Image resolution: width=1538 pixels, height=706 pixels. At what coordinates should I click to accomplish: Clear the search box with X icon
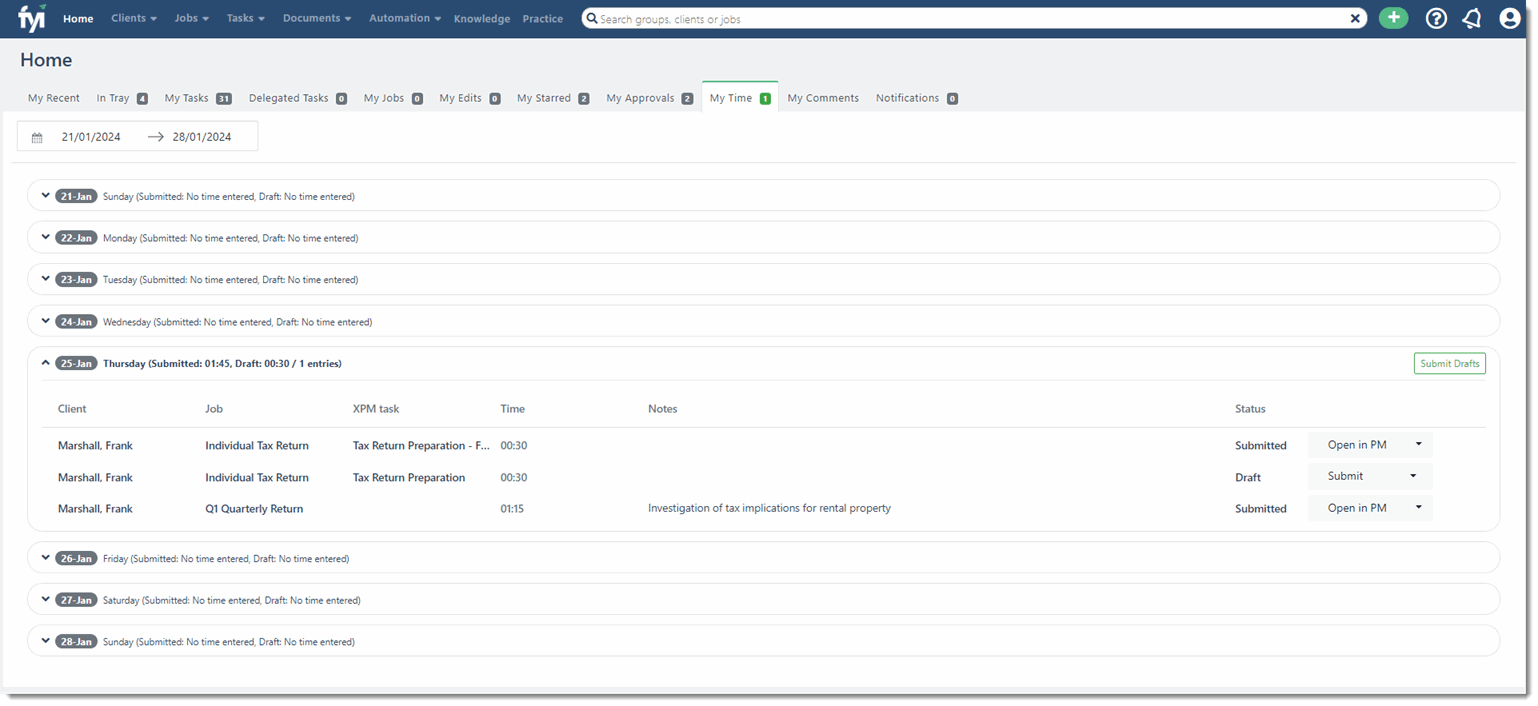coord(1355,18)
